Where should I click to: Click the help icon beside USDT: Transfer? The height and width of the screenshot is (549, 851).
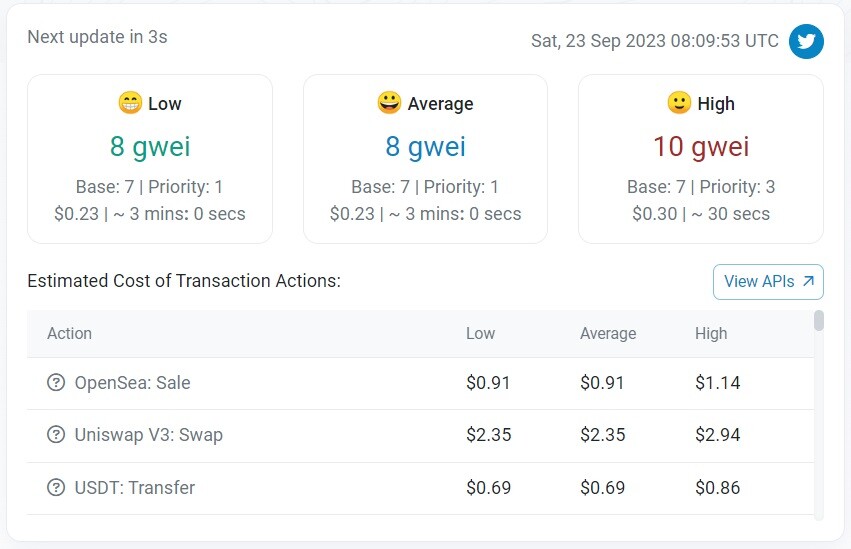tap(56, 487)
